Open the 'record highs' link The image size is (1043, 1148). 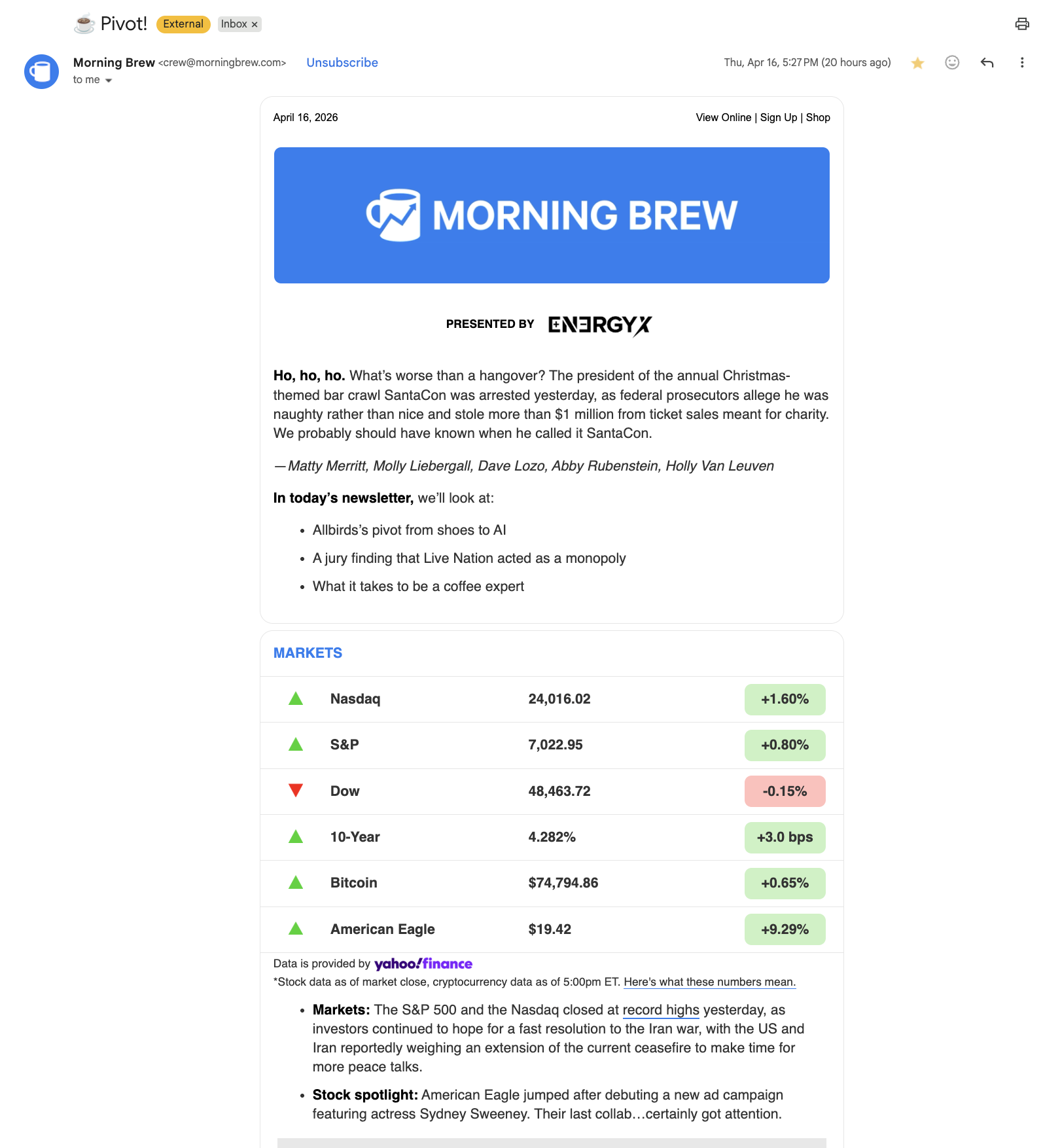(661, 1010)
